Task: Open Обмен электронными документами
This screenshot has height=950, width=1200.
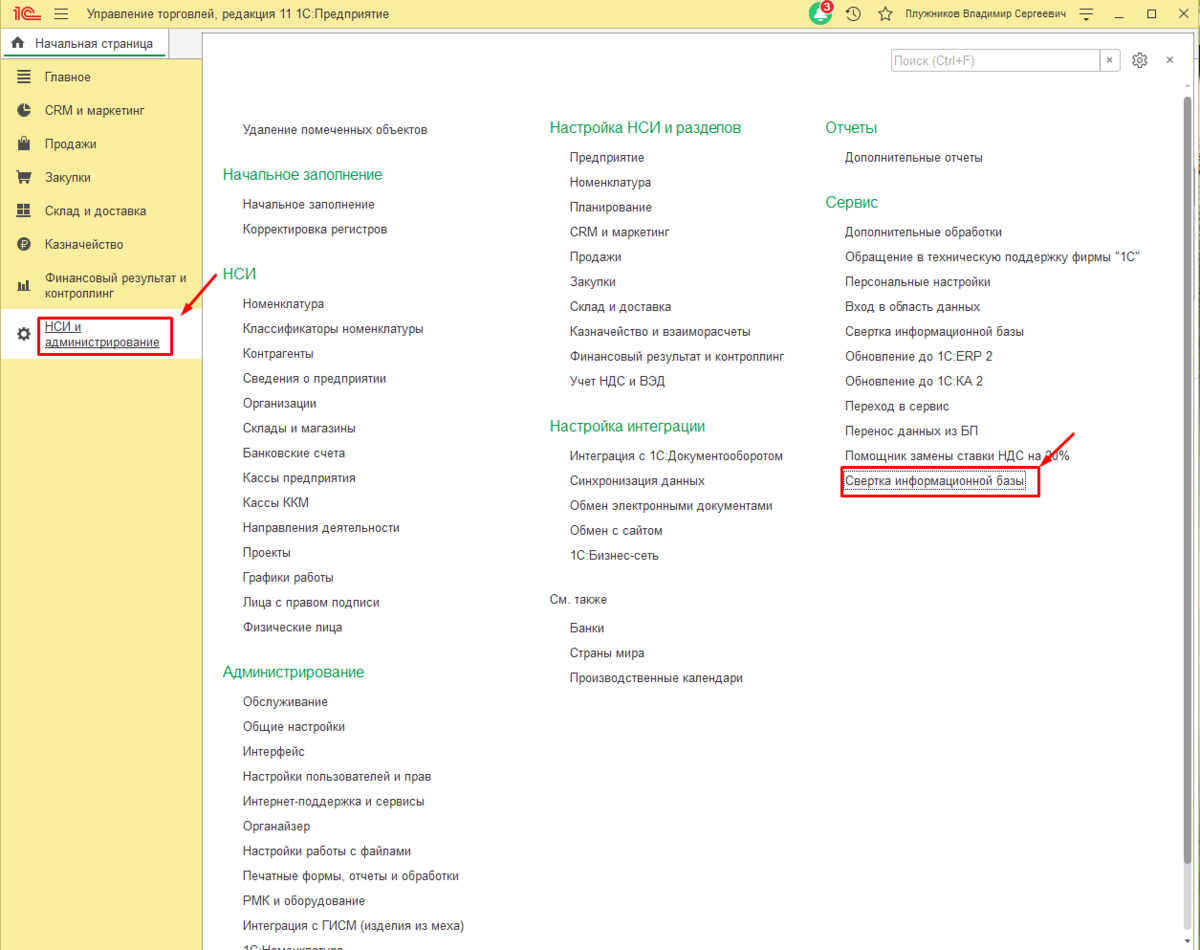Action: [671, 506]
